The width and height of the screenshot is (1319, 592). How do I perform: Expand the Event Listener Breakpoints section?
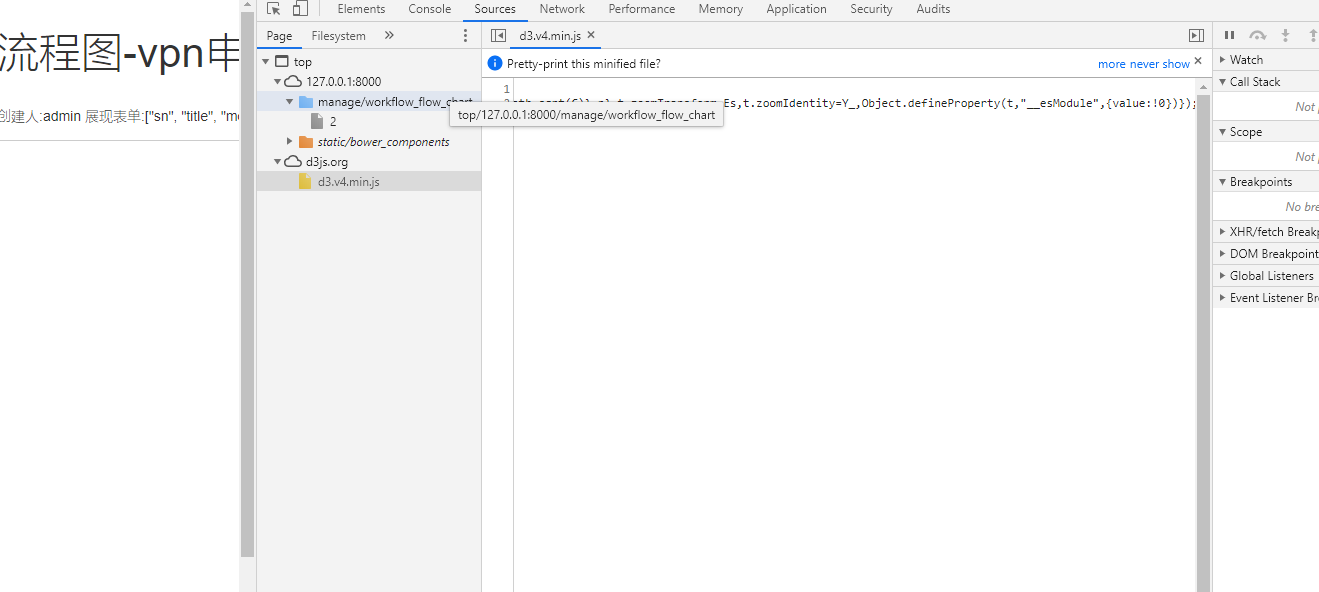pos(1222,298)
